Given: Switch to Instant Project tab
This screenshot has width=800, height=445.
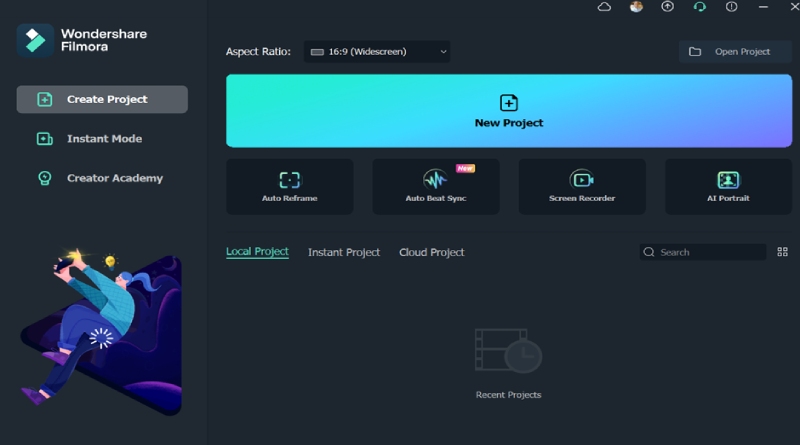Looking at the screenshot, I should 344,252.
